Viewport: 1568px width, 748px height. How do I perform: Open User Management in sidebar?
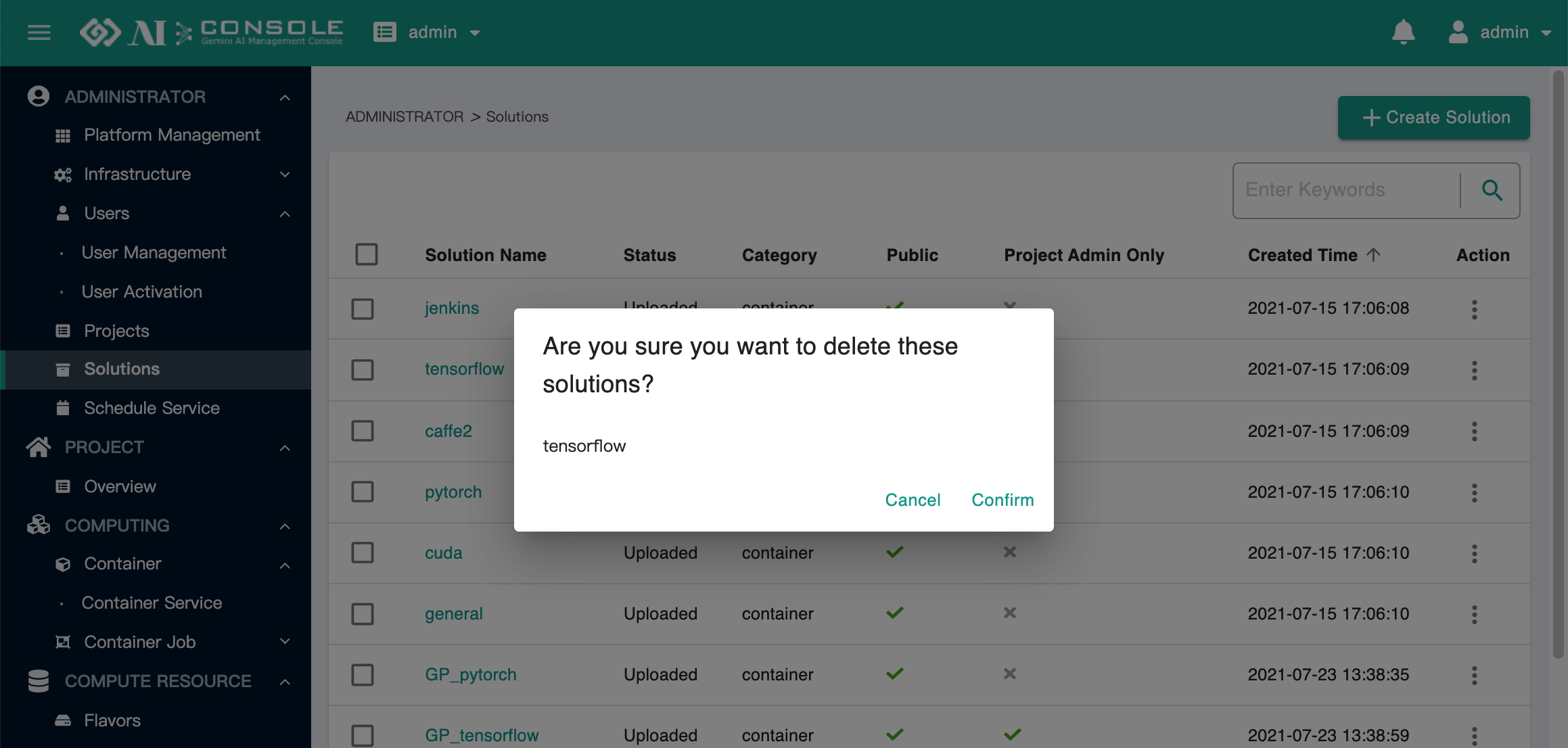point(156,253)
